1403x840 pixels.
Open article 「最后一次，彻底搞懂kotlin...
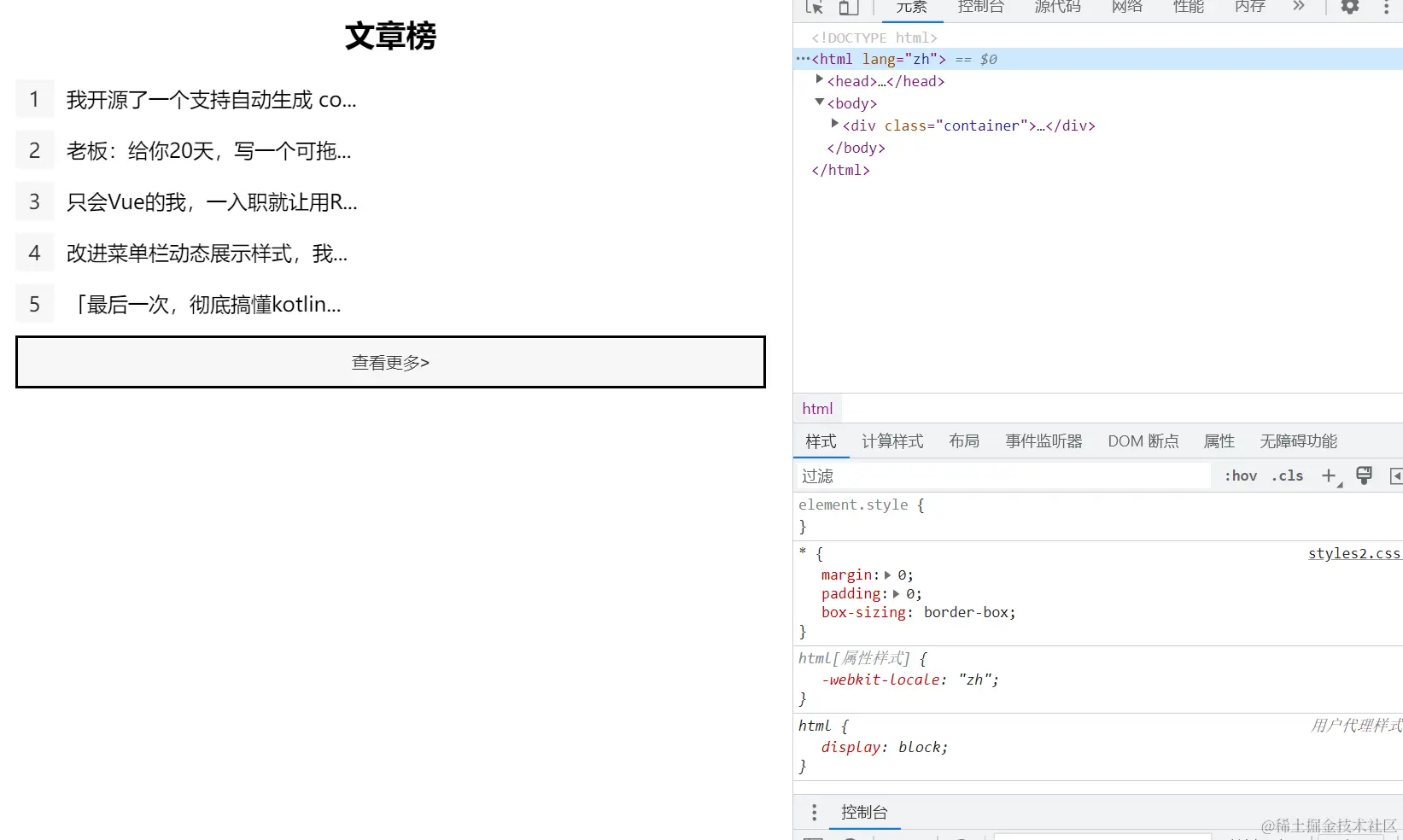(x=204, y=305)
